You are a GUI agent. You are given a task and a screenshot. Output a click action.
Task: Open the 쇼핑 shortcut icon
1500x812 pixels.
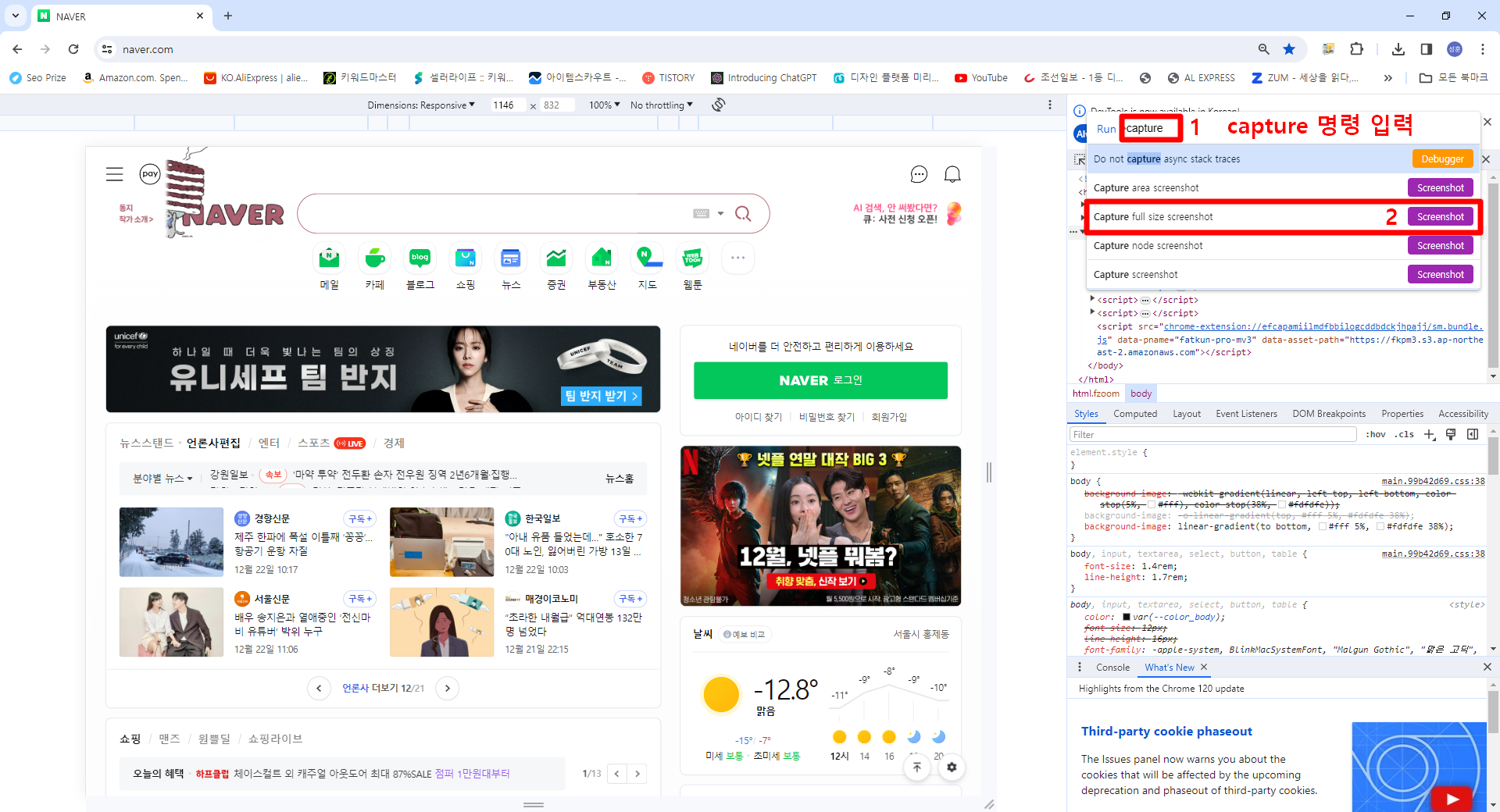click(x=466, y=258)
